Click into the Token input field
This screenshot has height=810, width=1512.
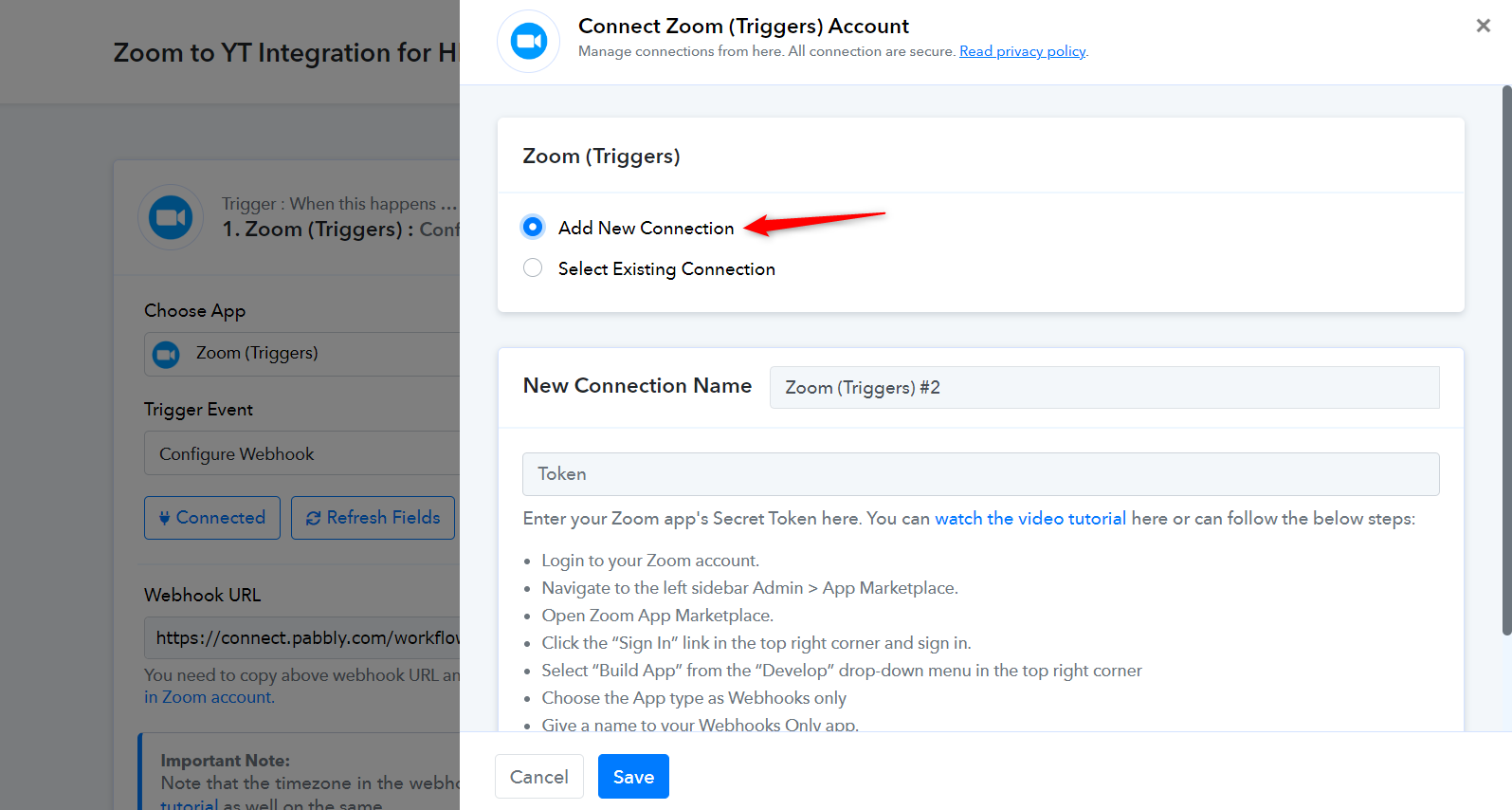pos(981,474)
